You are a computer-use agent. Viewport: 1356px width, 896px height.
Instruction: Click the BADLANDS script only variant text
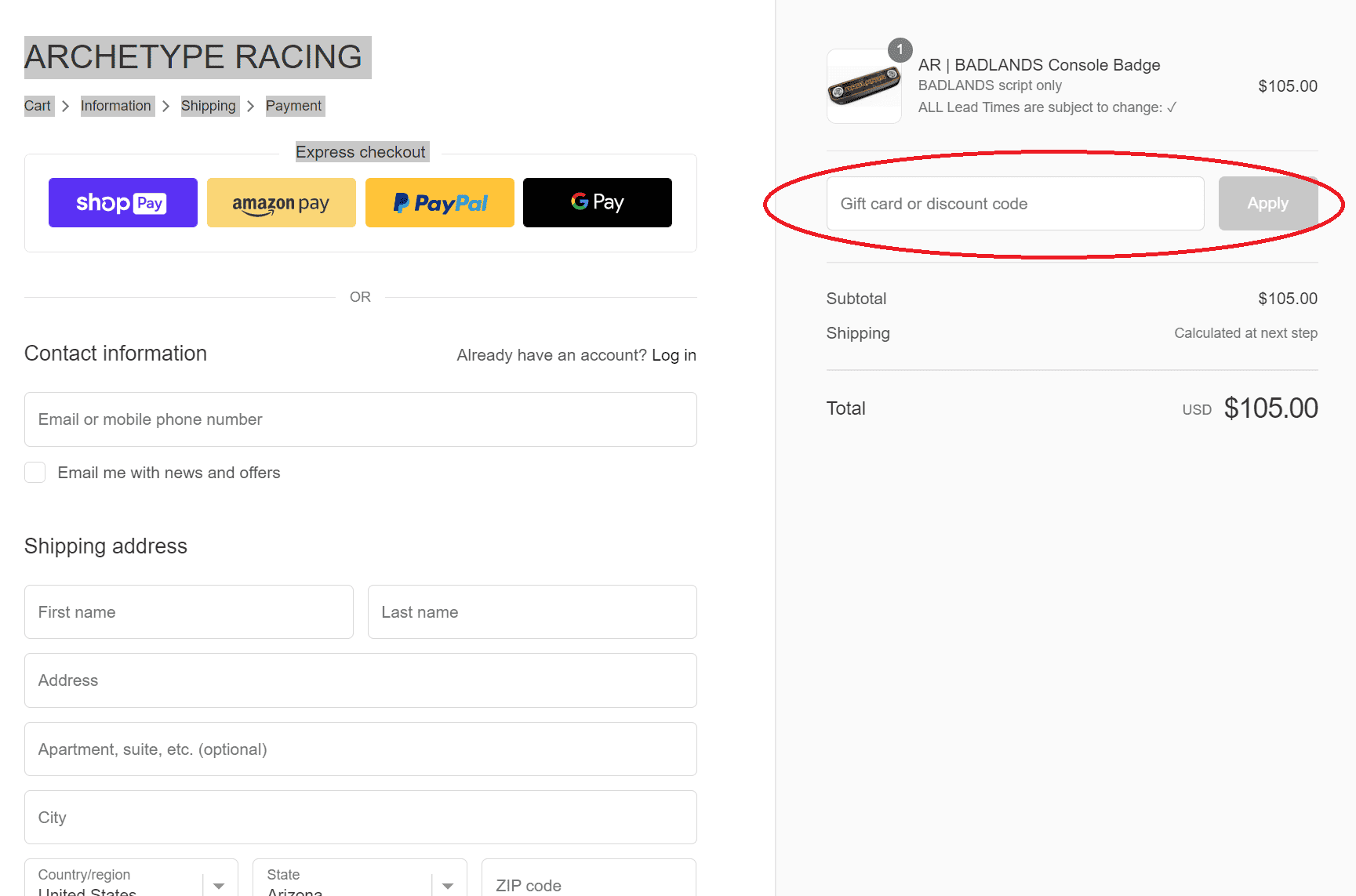(x=990, y=85)
